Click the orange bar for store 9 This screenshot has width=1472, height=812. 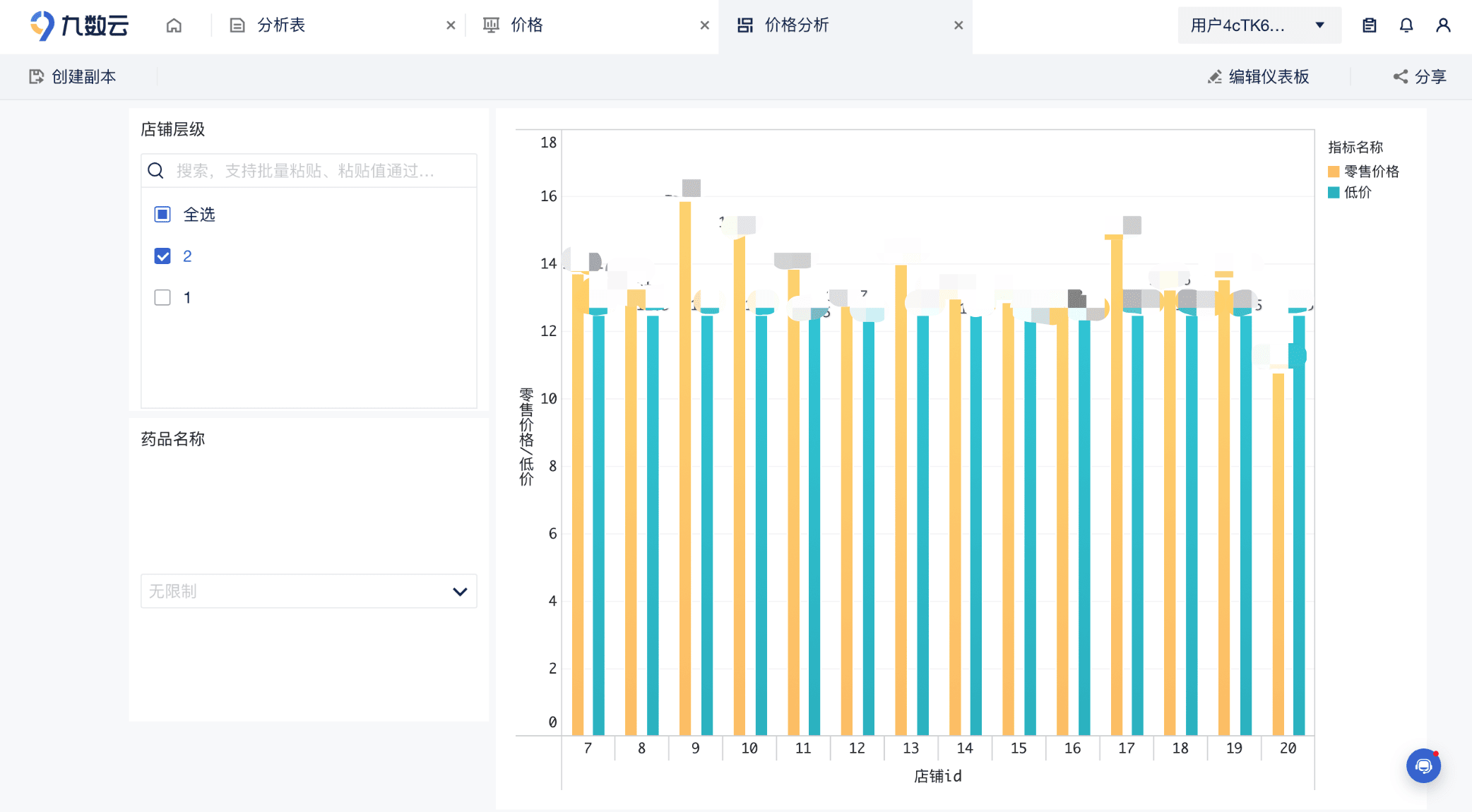pos(685,468)
